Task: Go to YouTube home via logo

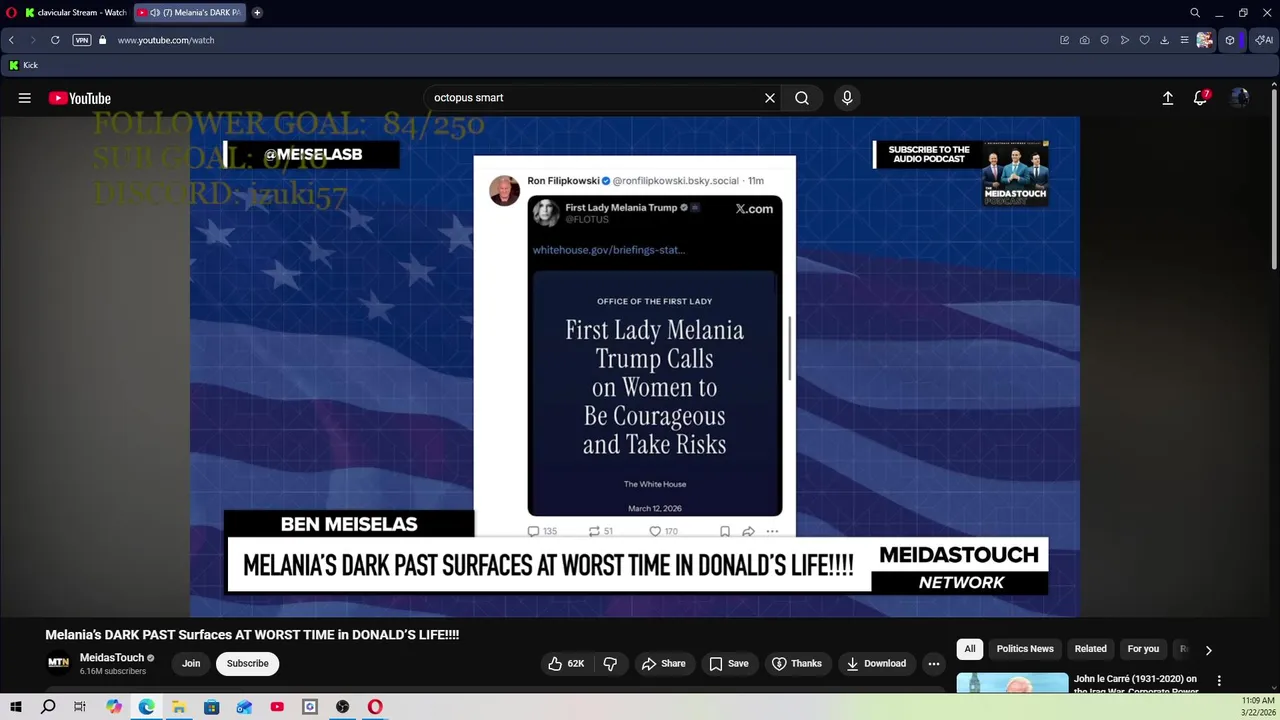Action: (x=79, y=98)
